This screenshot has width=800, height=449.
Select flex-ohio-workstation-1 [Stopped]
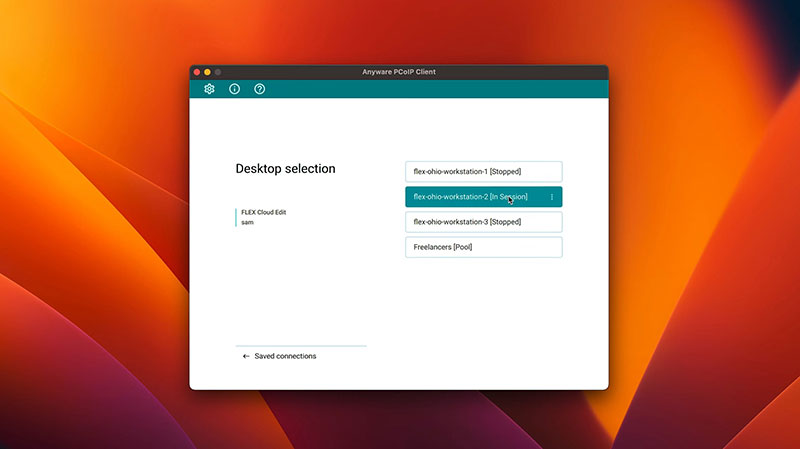(x=483, y=172)
